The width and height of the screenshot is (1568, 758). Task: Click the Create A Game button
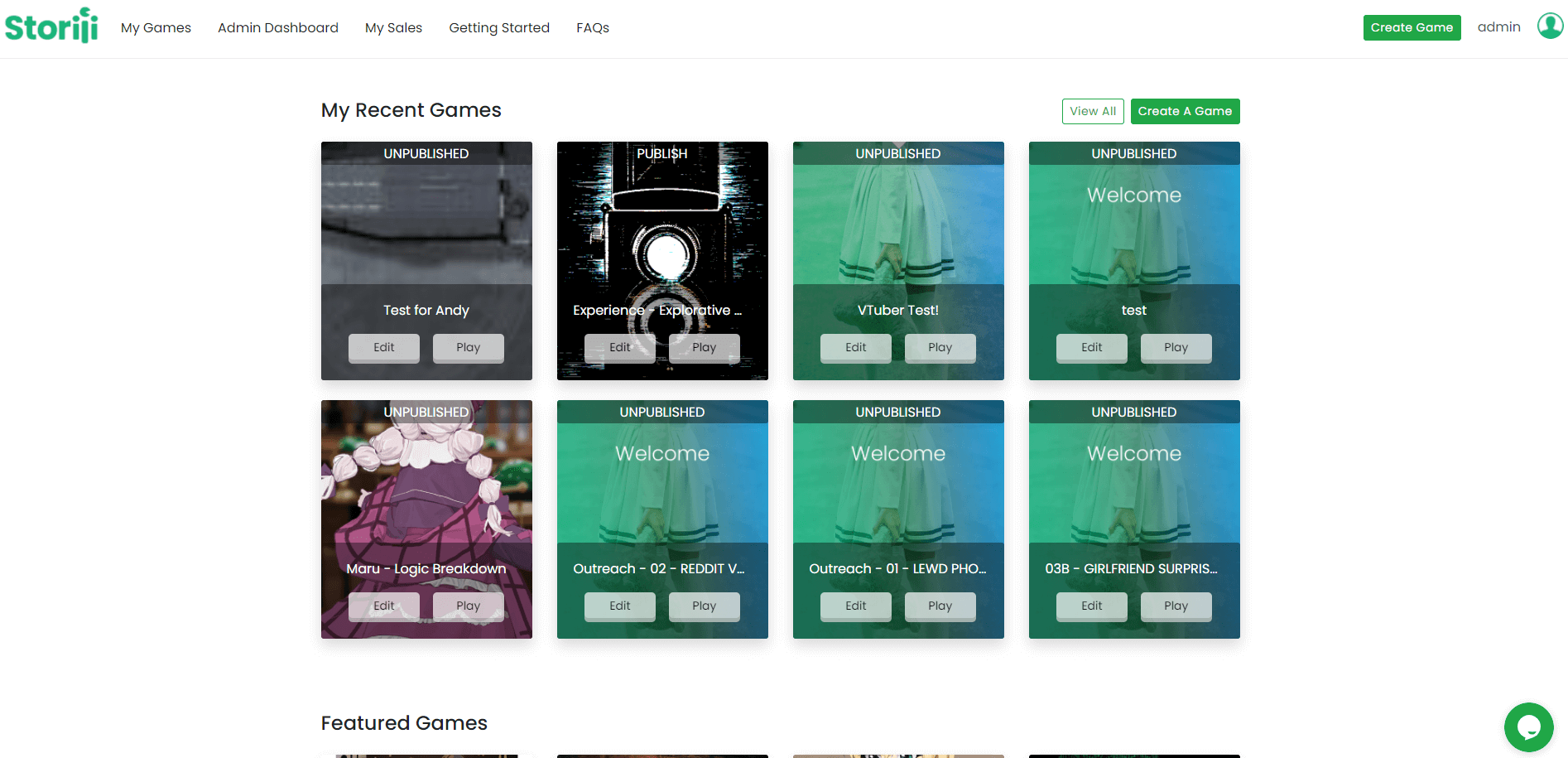(x=1185, y=111)
